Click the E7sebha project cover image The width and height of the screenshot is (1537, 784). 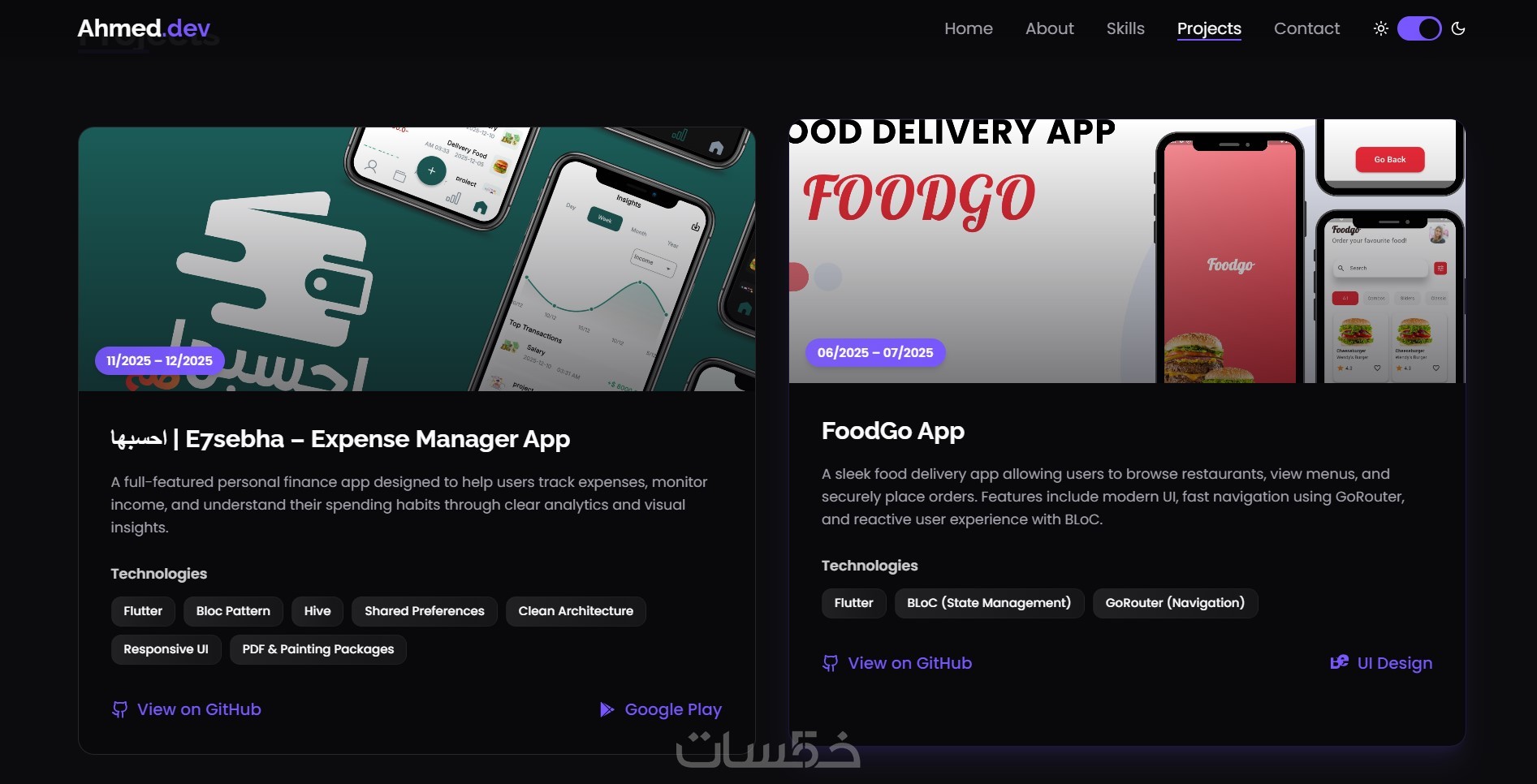pyautogui.click(x=417, y=259)
